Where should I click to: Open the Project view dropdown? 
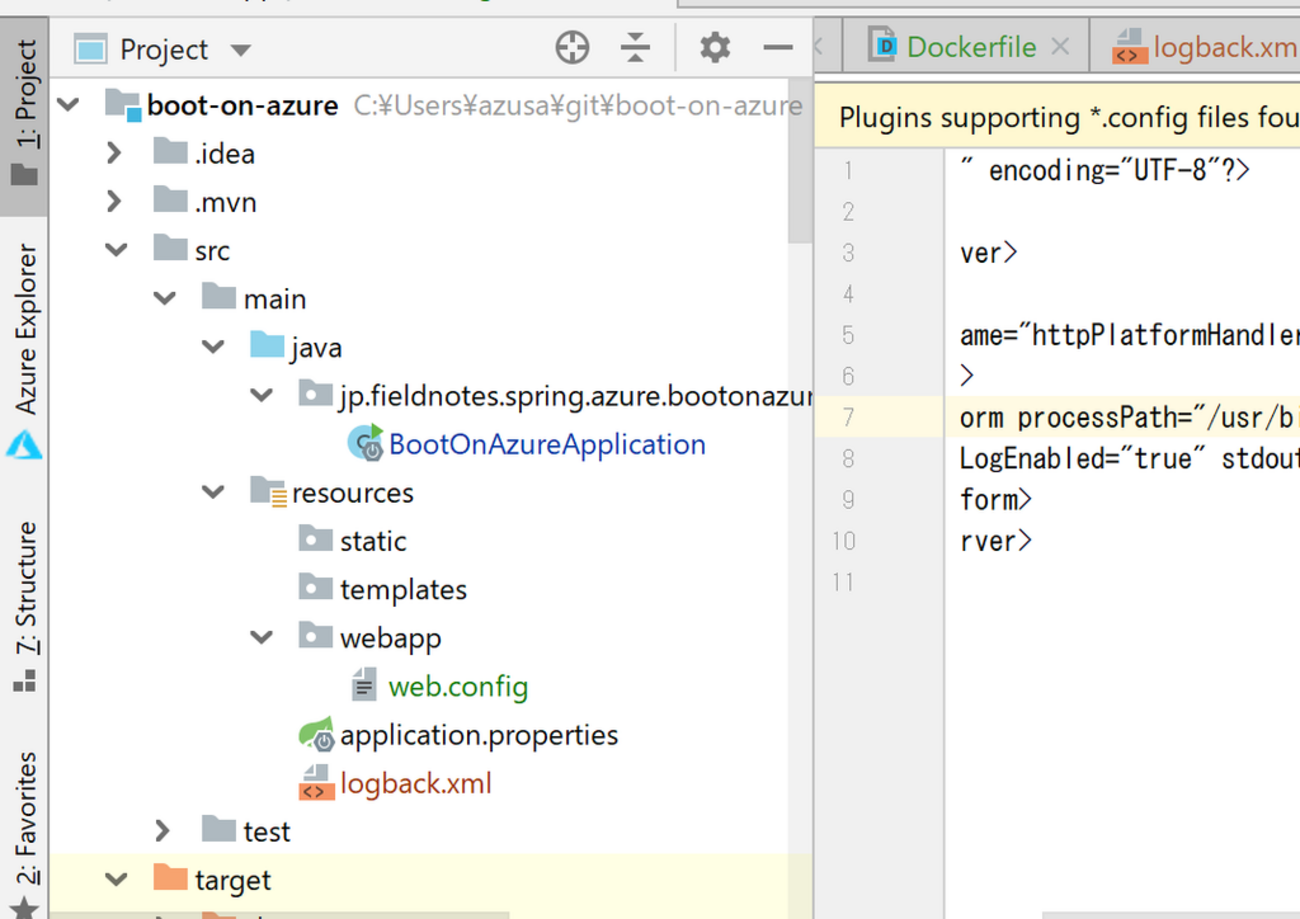point(240,50)
